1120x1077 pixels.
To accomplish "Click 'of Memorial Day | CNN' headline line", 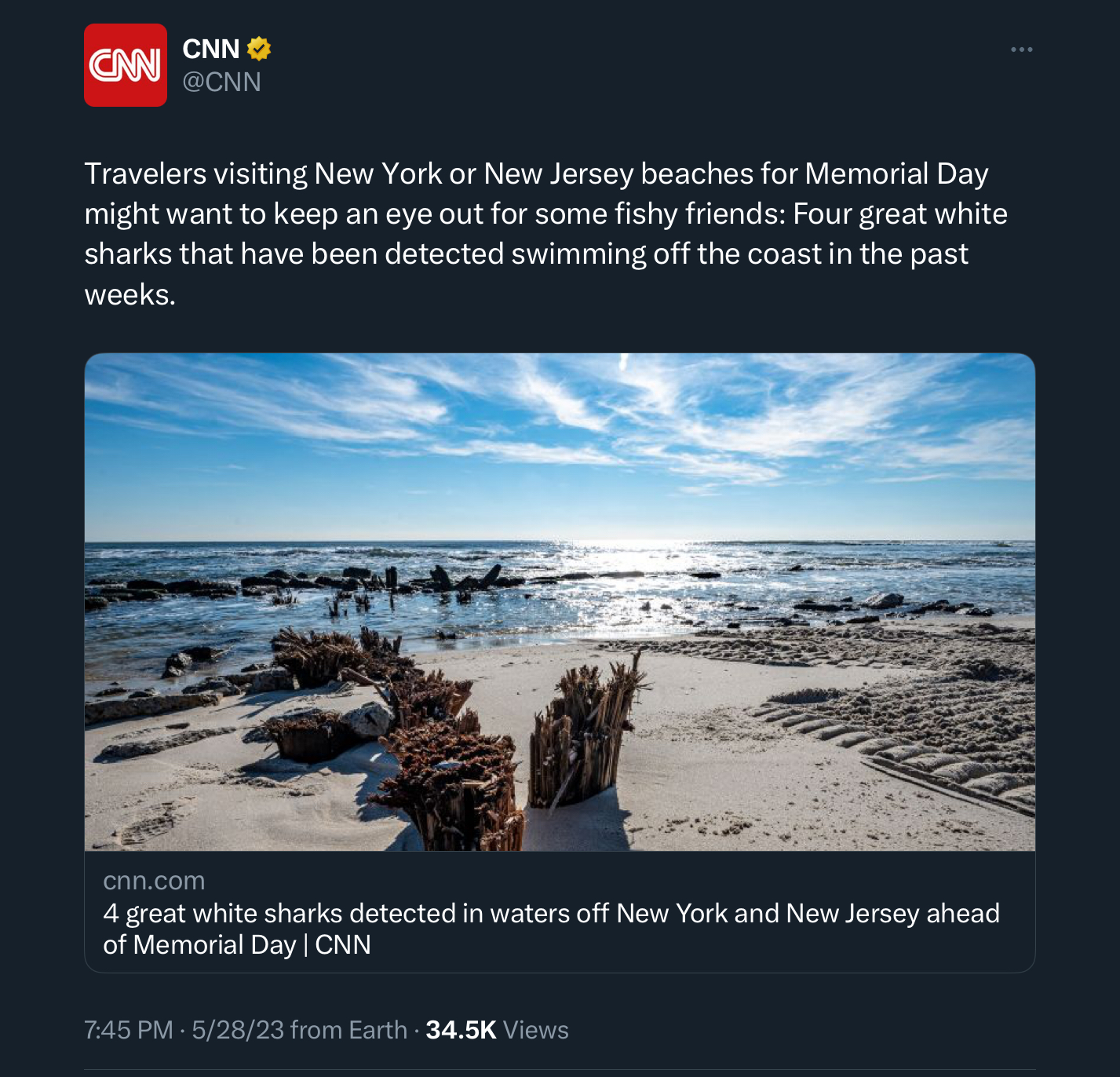I will (237, 944).
